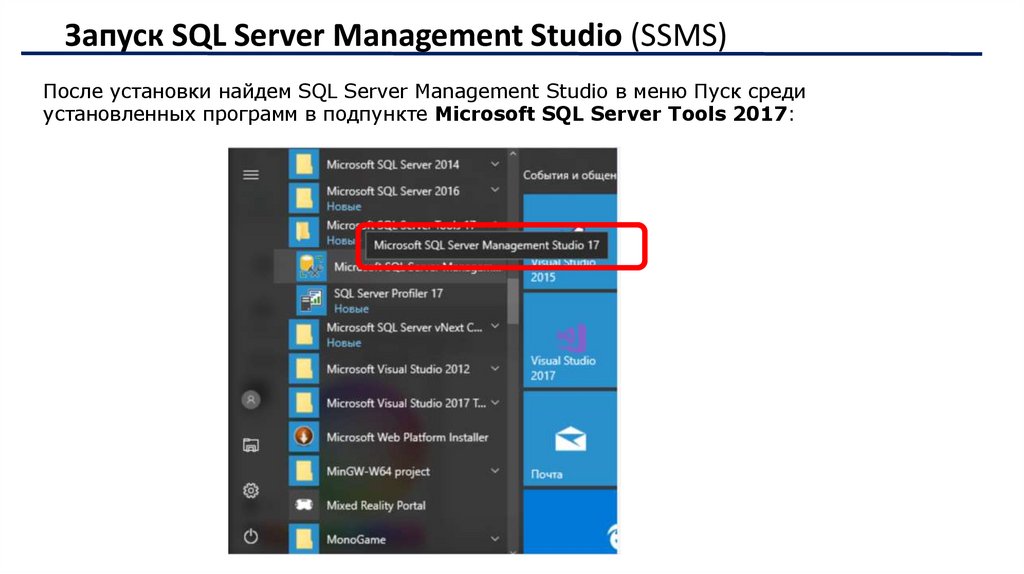
Task: Click the Web Platform Installer icon
Action: click(x=304, y=437)
